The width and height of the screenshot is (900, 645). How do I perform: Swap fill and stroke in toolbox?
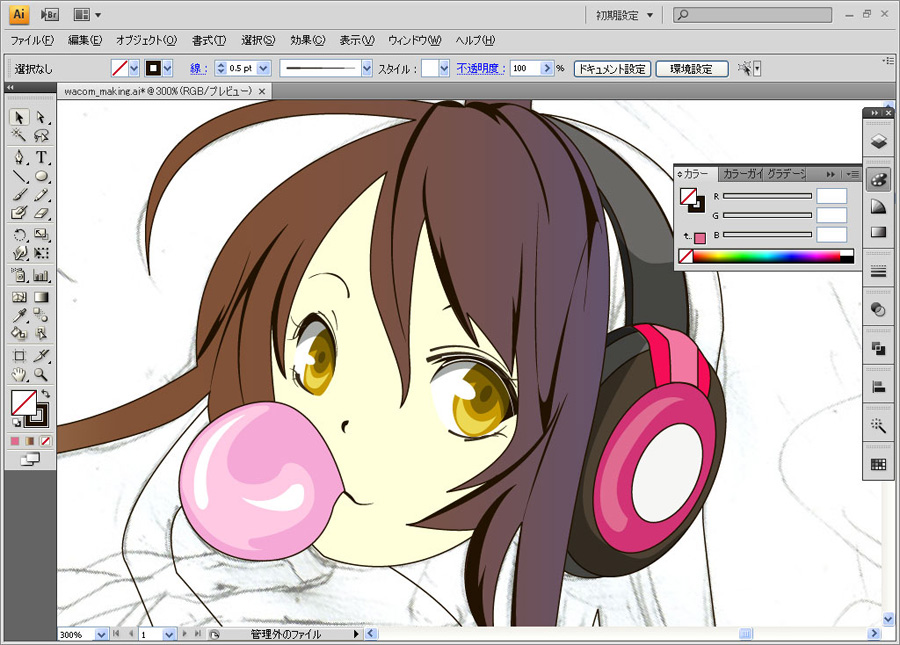(x=45, y=394)
